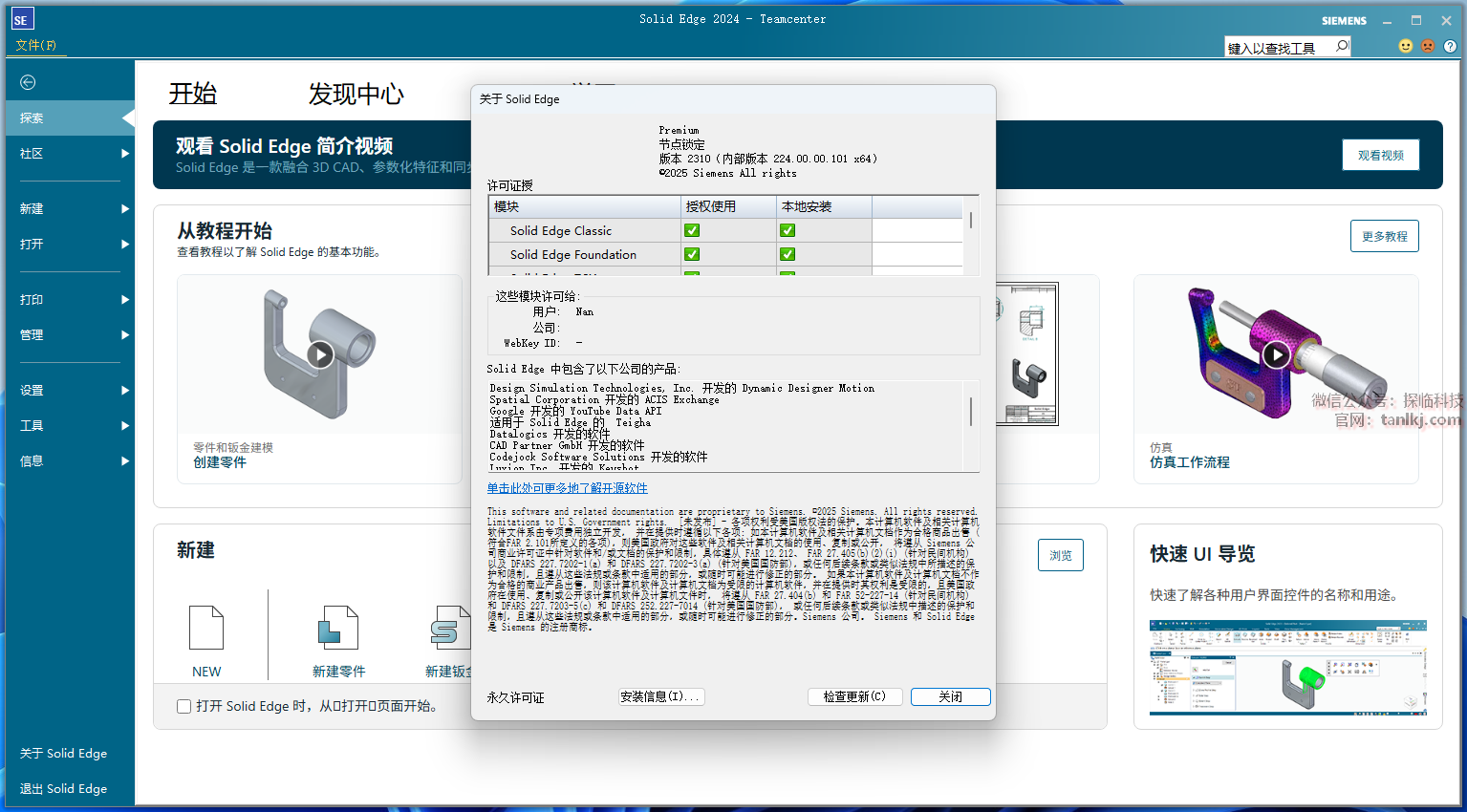
Task: Click the 检查更新(C) button
Action: (854, 696)
